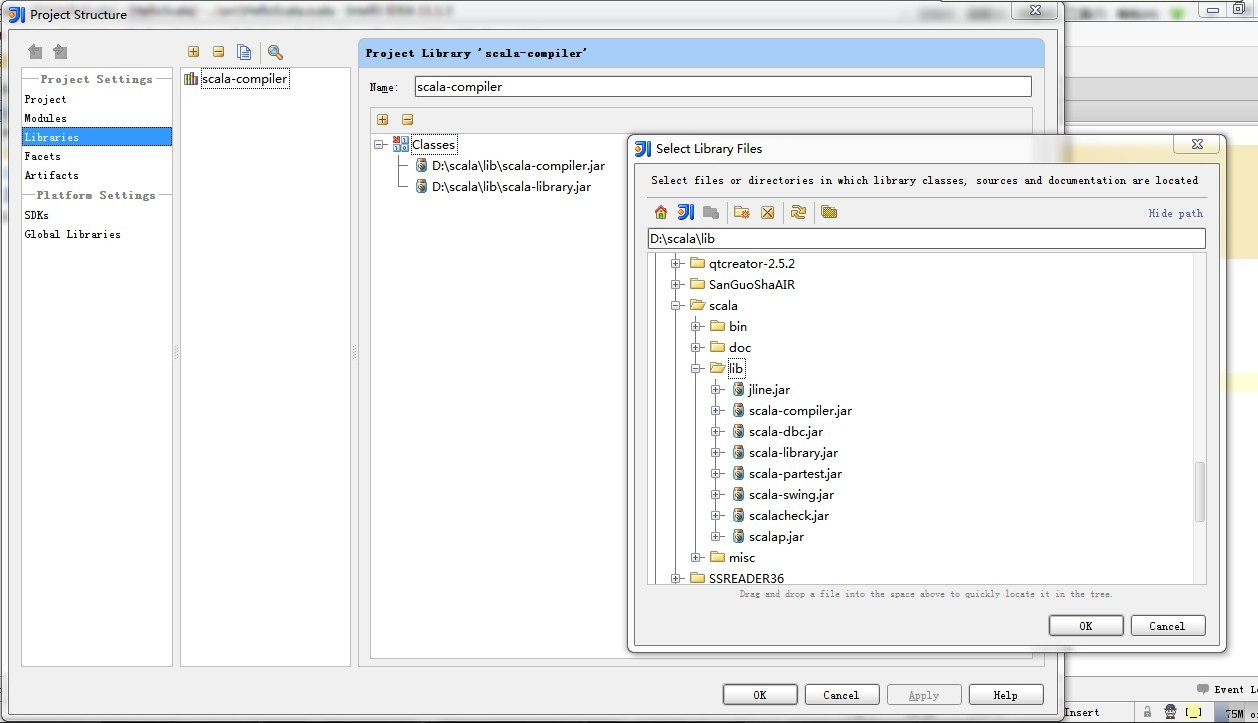Image resolution: width=1258 pixels, height=723 pixels.
Task: Click the Remove library minus icon
Action: (218, 52)
